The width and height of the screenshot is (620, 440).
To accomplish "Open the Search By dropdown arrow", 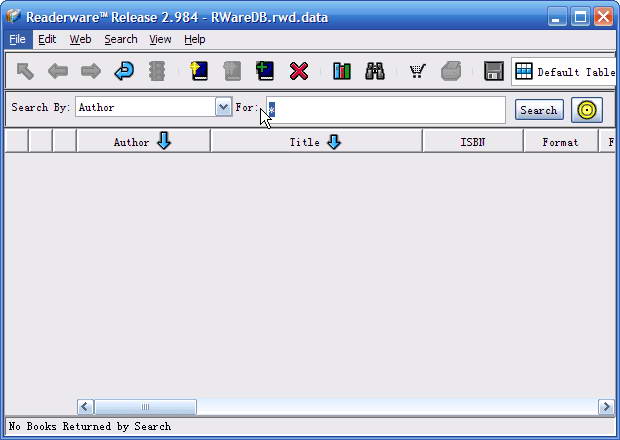I will click(x=223, y=107).
